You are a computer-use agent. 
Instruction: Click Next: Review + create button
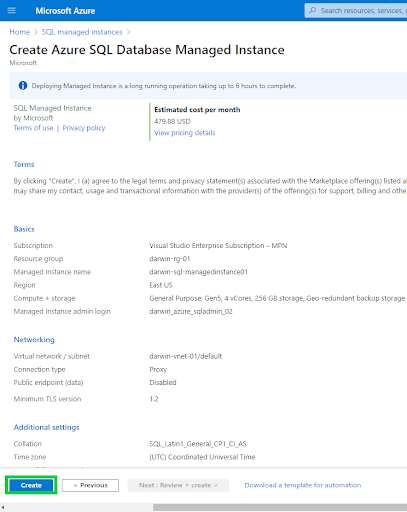coord(178,485)
